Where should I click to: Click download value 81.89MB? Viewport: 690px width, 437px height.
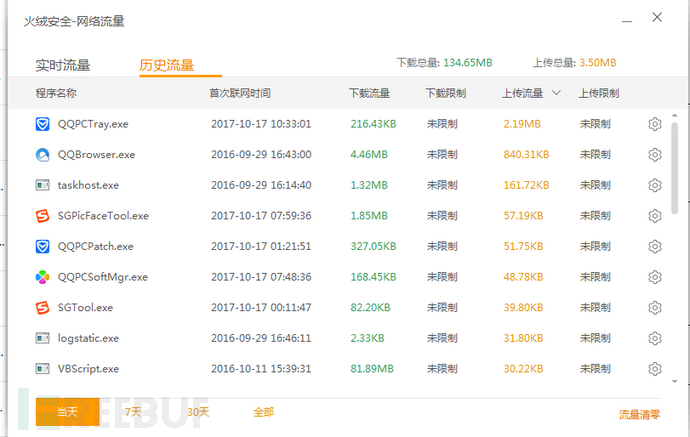[x=372, y=369]
